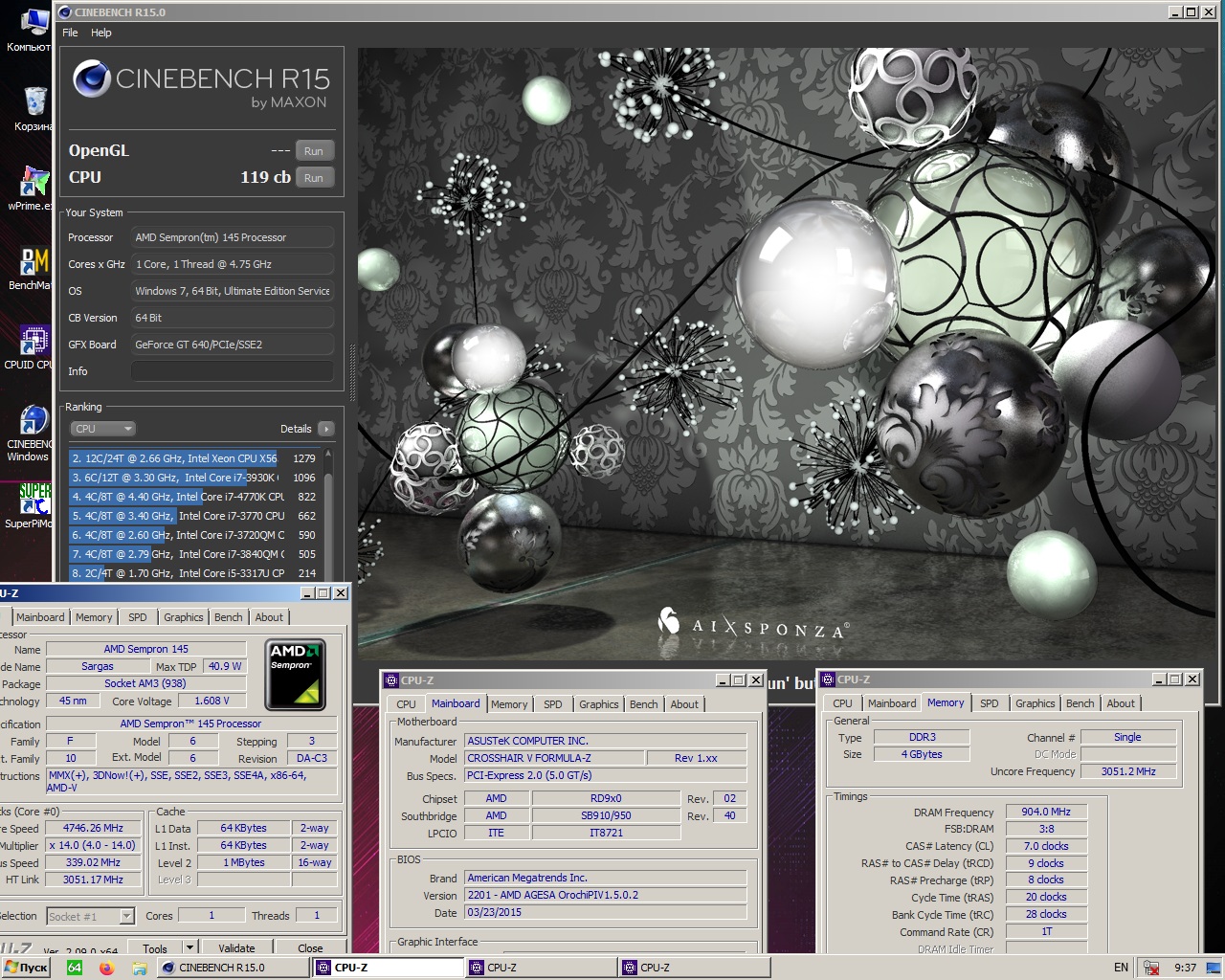
Task: Select Mainboard tab in Memory CPU-Z window
Action: 892,703
